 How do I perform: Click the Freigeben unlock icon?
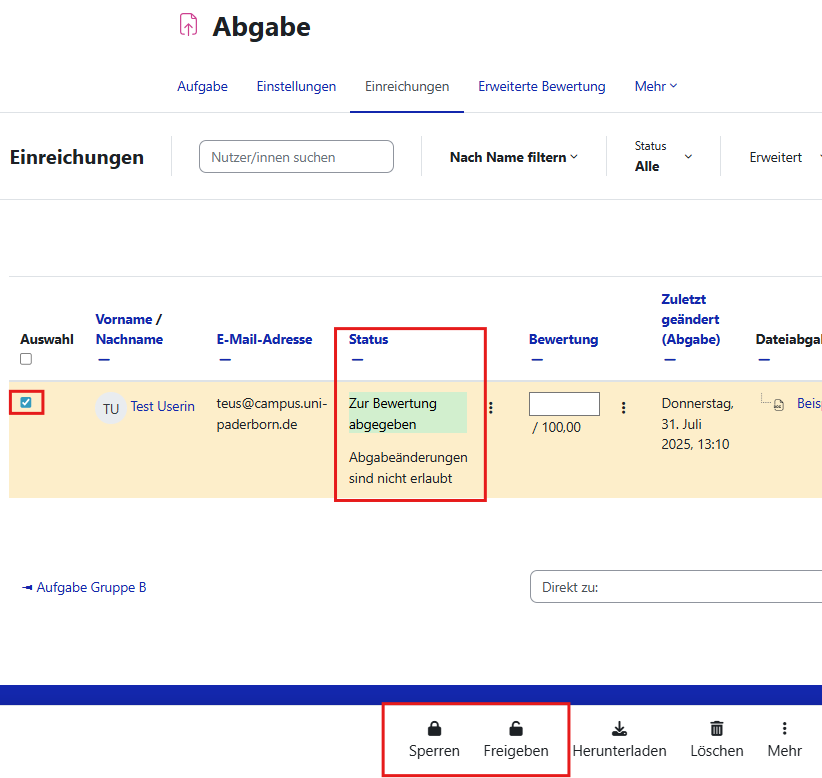click(515, 729)
